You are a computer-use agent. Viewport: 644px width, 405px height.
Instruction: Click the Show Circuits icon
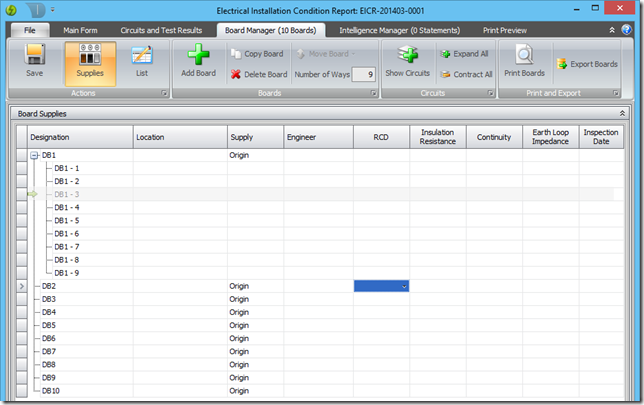pos(407,56)
